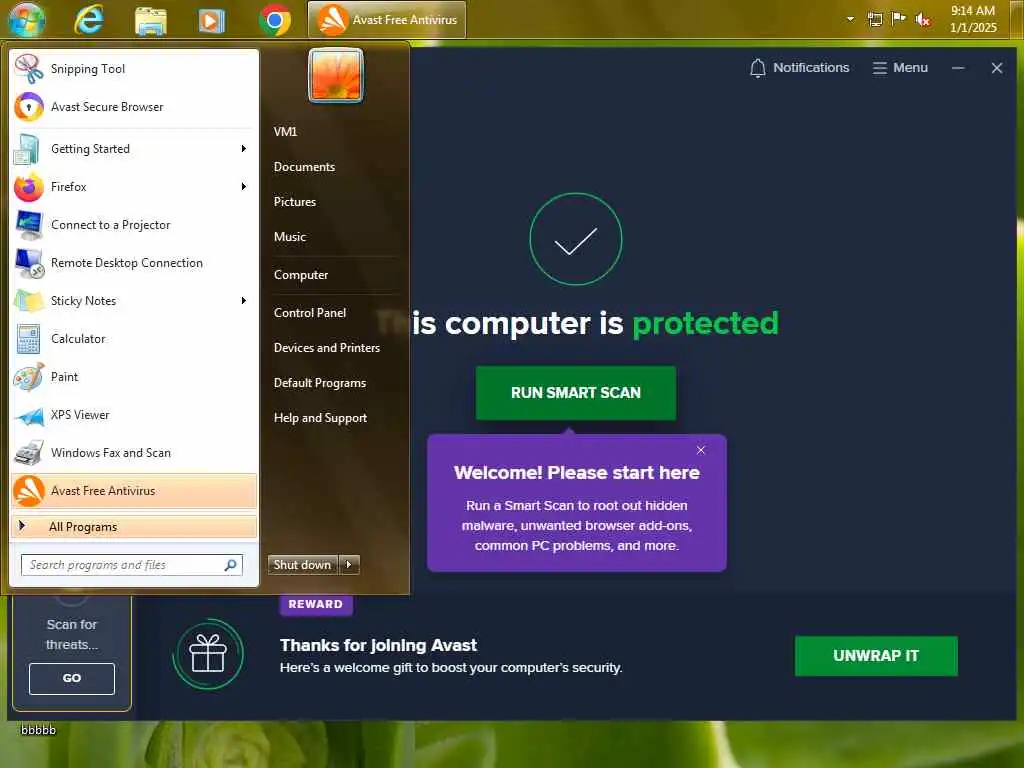Click the muted volume tray icon
This screenshot has height=768, width=1024.
[x=923, y=20]
